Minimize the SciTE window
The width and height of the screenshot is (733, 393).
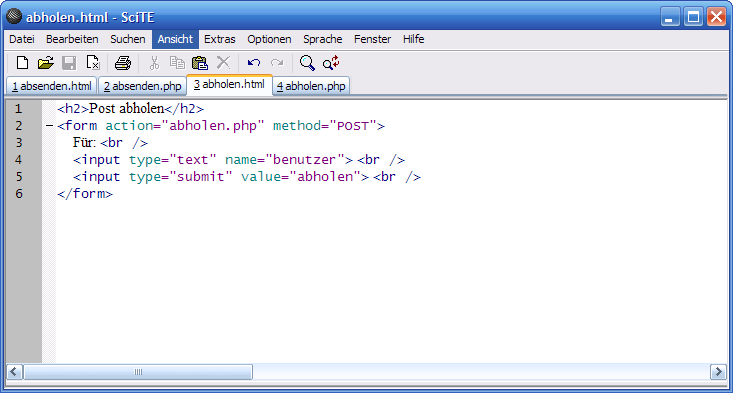(670, 17)
